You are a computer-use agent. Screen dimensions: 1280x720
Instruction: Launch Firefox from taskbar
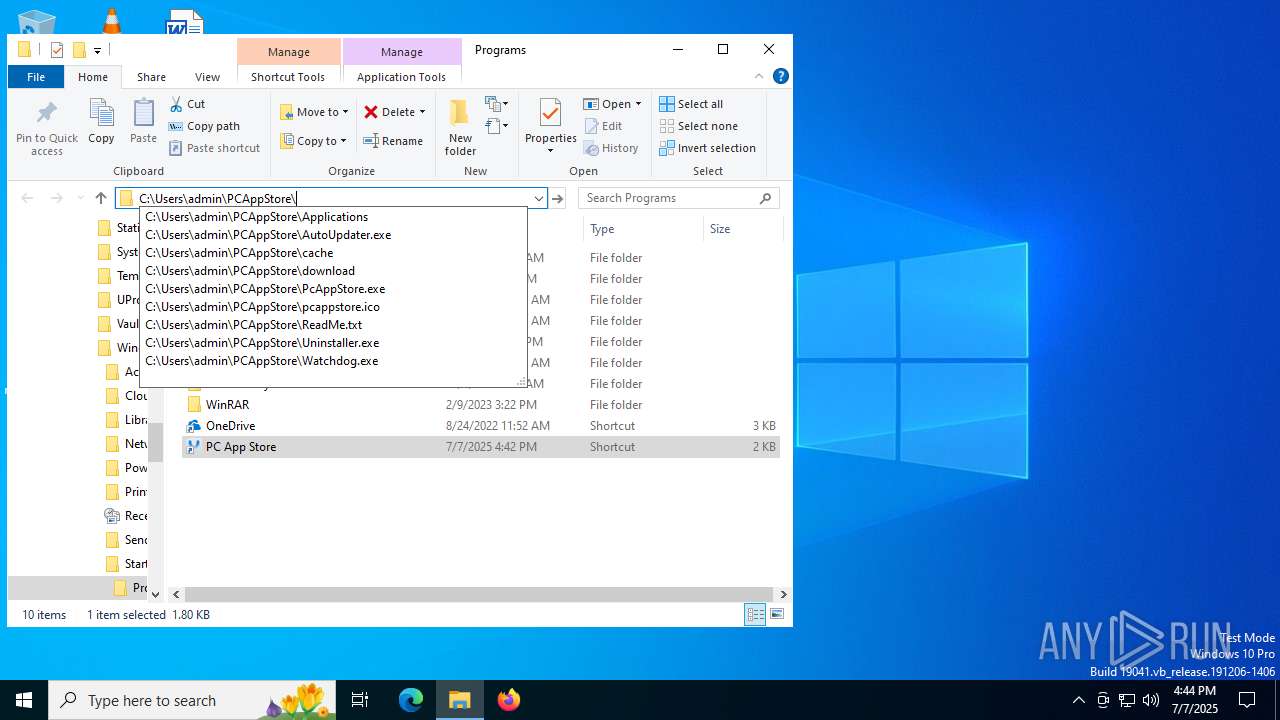coord(509,700)
